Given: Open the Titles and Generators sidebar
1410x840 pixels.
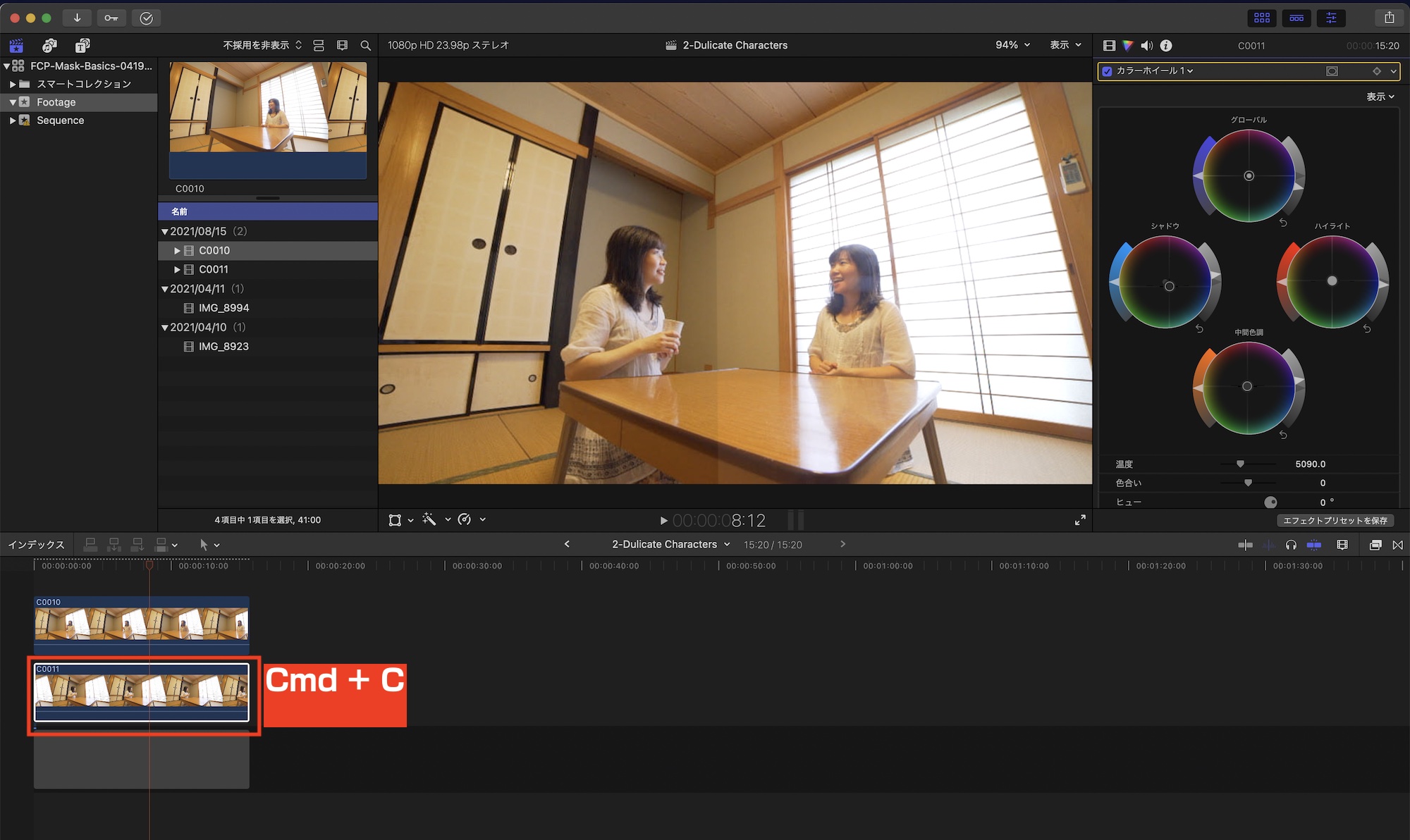Looking at the screenshot, I should [x=82, y=46].
